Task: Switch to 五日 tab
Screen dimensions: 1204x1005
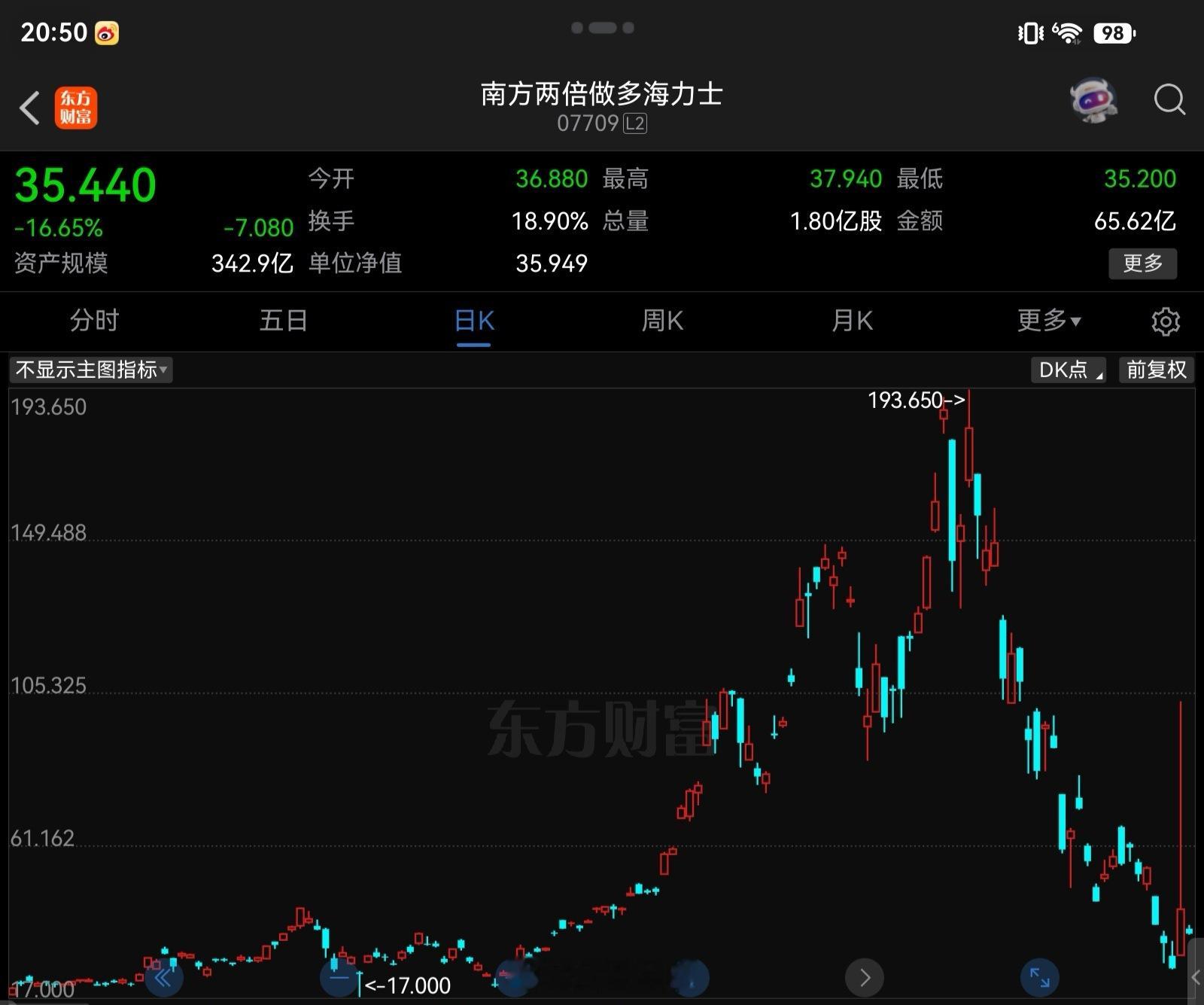Action: 284,321
